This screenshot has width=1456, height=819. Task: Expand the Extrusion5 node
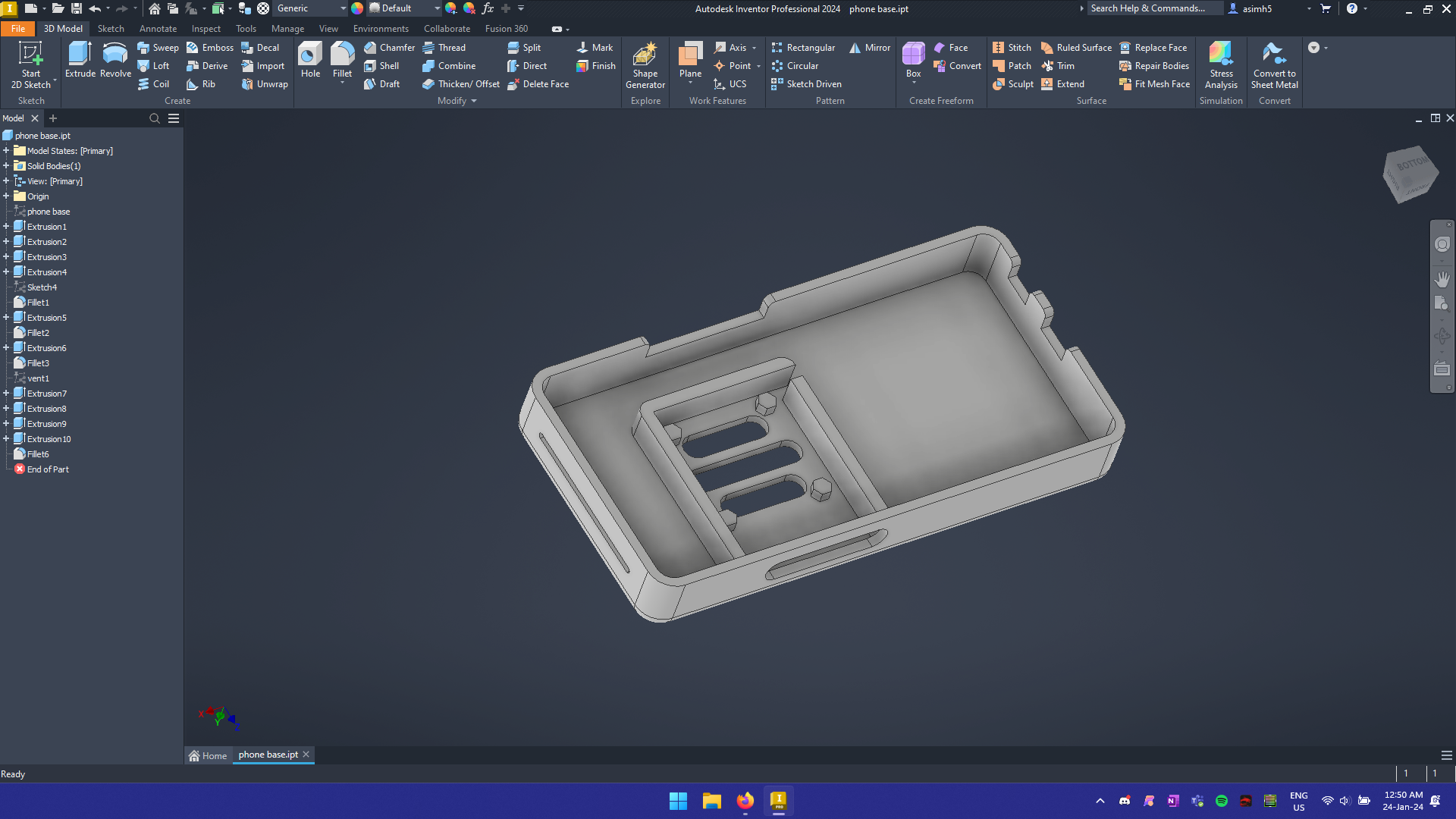[6, 318]
